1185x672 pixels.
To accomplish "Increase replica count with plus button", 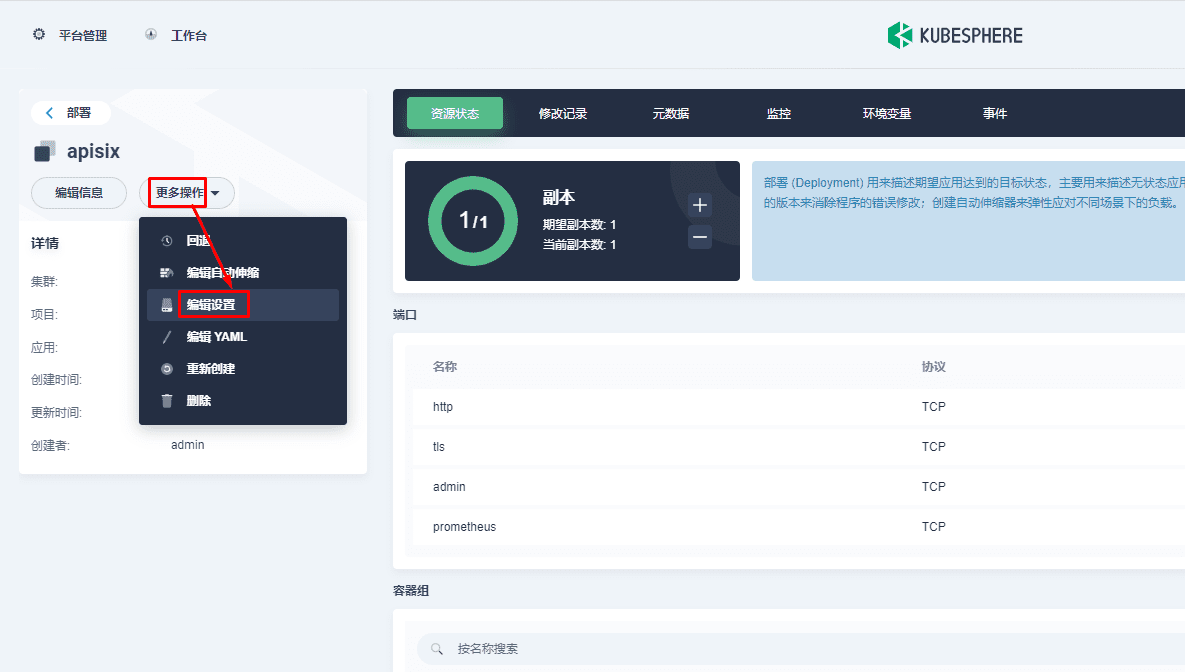I will point(700,205).
